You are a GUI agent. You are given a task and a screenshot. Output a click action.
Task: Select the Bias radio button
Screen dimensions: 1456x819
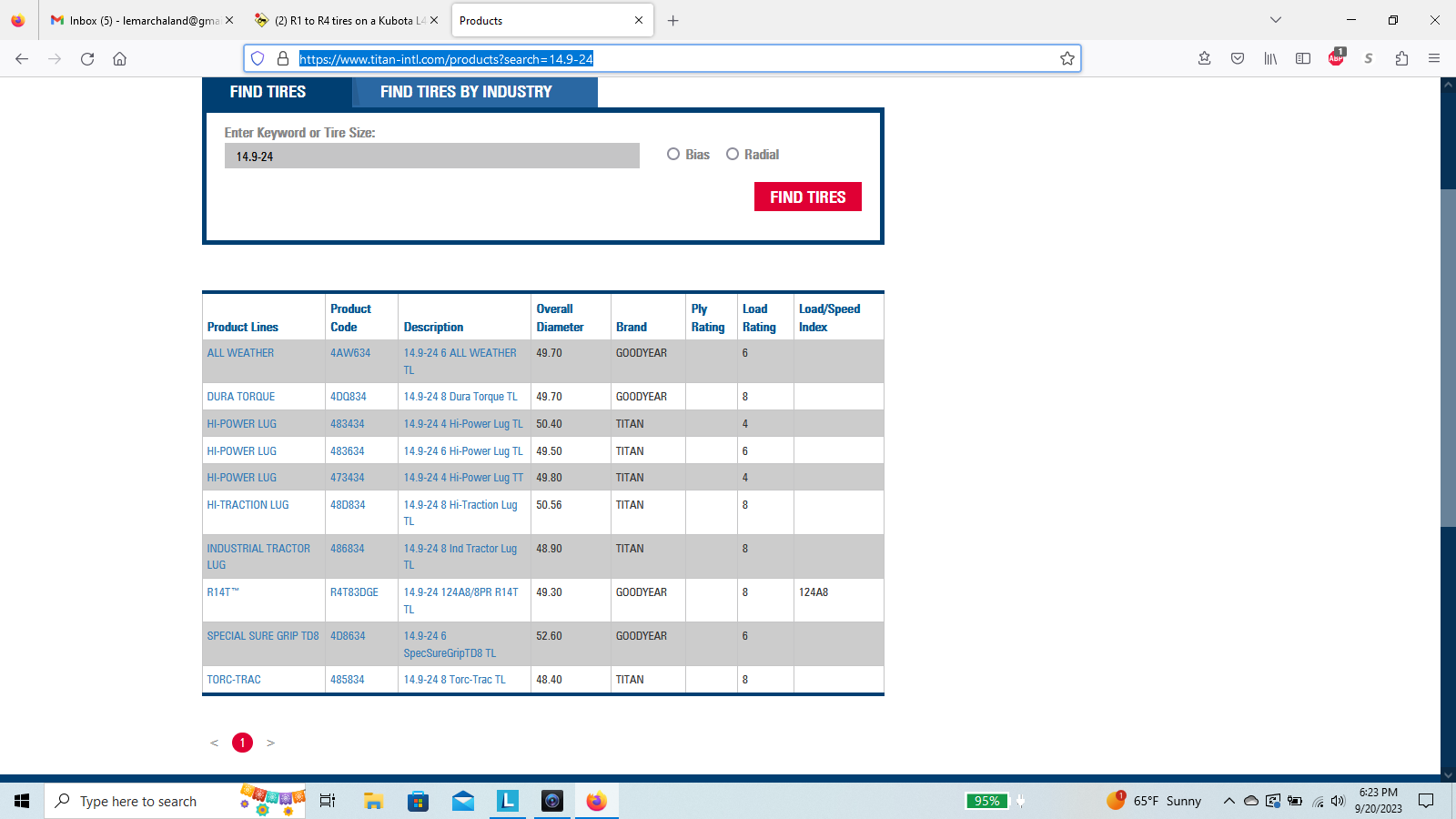(673, 154)
